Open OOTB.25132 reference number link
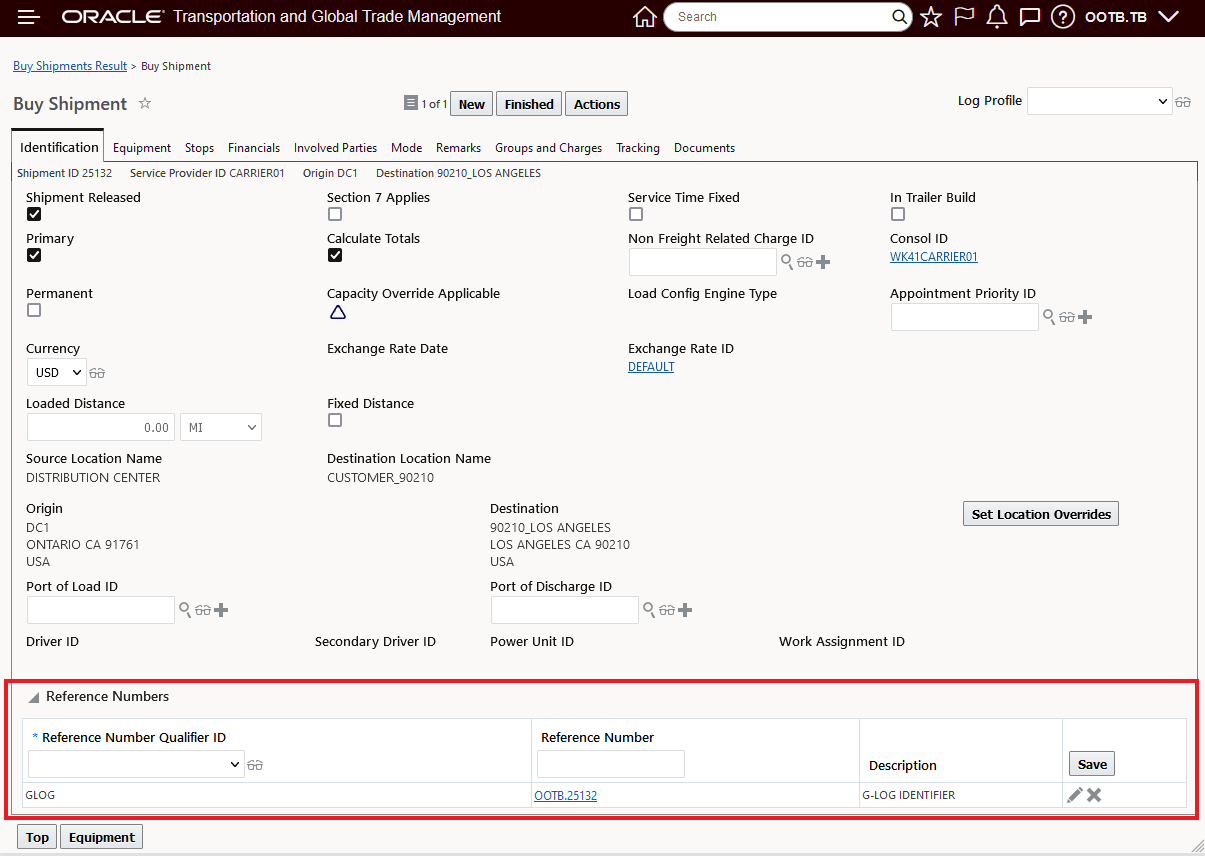Image resolution: width=1205 pixels, height=856 pixels. (x=565, y=796)
